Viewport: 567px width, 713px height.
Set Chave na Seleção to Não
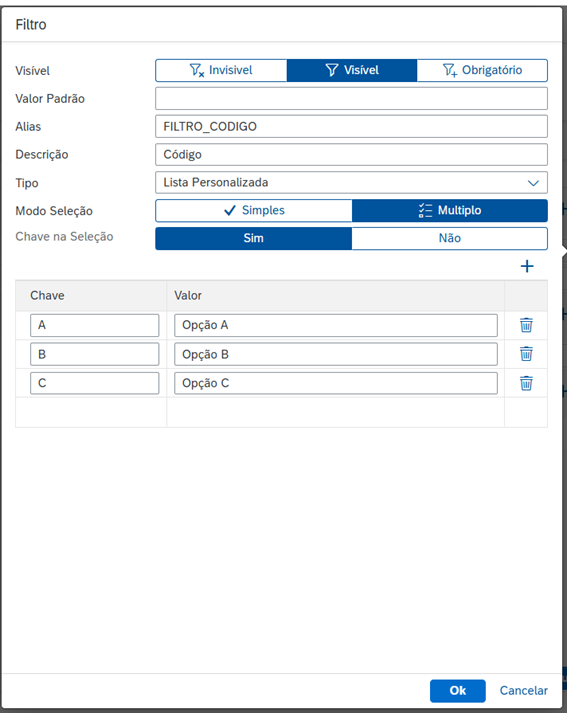pyautogui.click(x=449, y=238)
